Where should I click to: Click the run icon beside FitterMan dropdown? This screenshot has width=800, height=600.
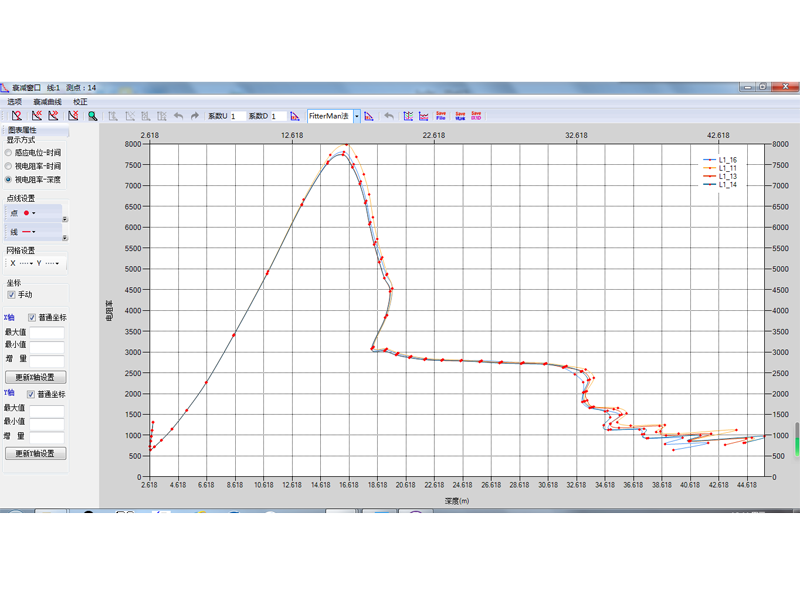click(370, 117)
